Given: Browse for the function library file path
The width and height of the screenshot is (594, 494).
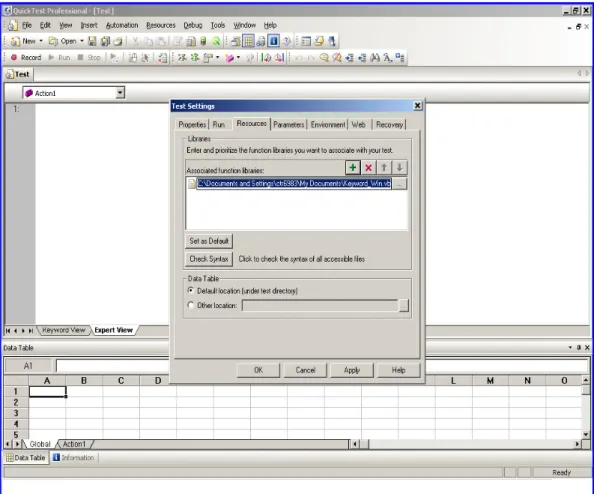Looking at the screenshot, I should click(x=399, y=184).
